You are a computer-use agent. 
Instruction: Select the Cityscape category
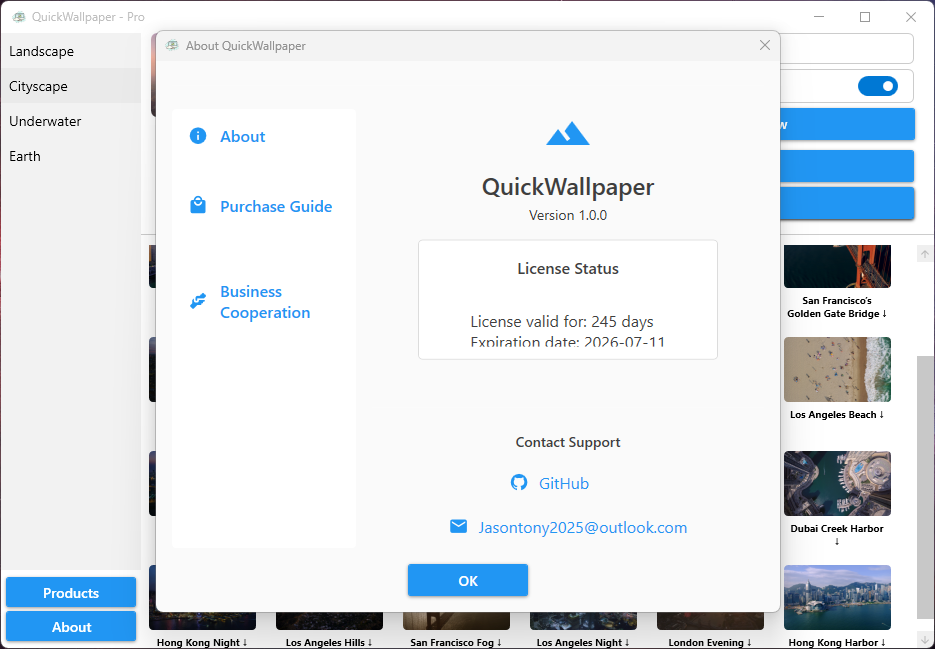pos(70,86)
